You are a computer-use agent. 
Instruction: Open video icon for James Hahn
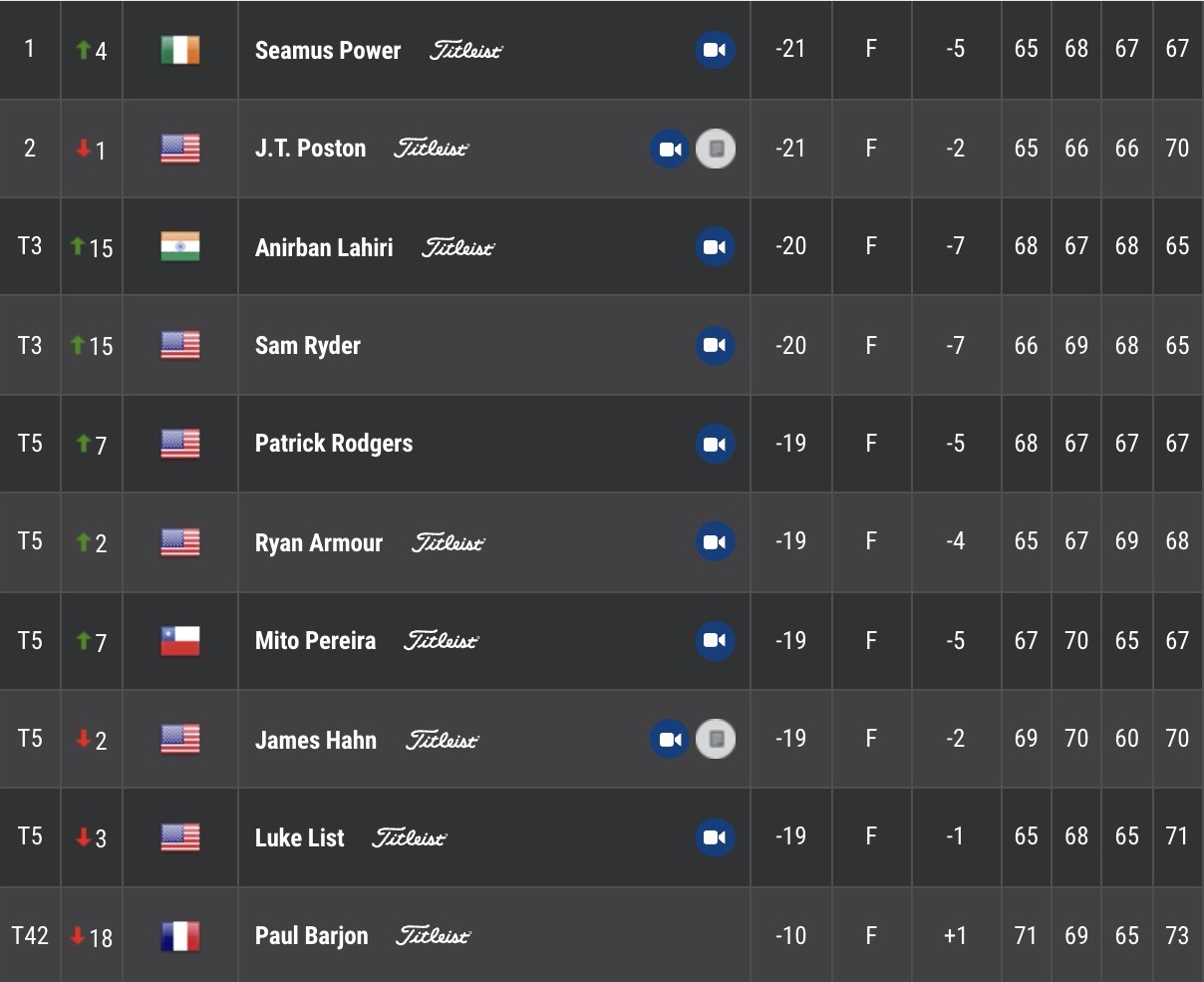[x=670, y=740]
